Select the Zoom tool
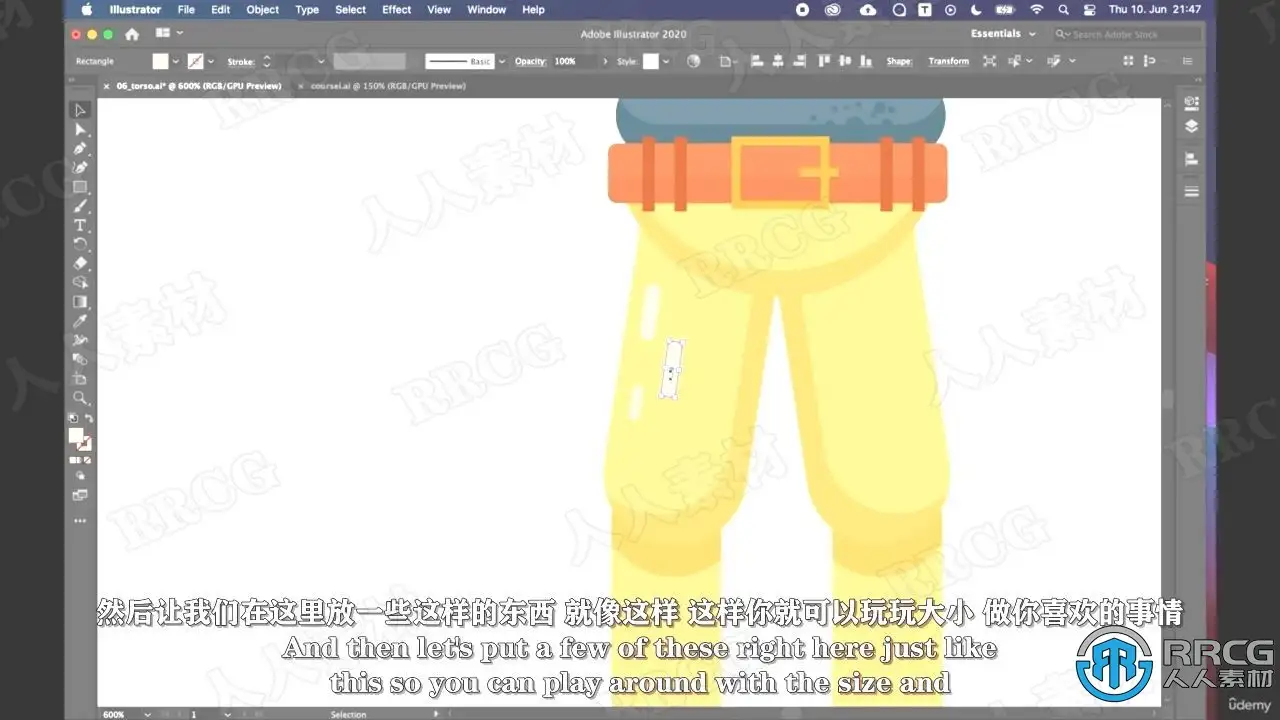1280x720 pixels. tap(80, 397)
